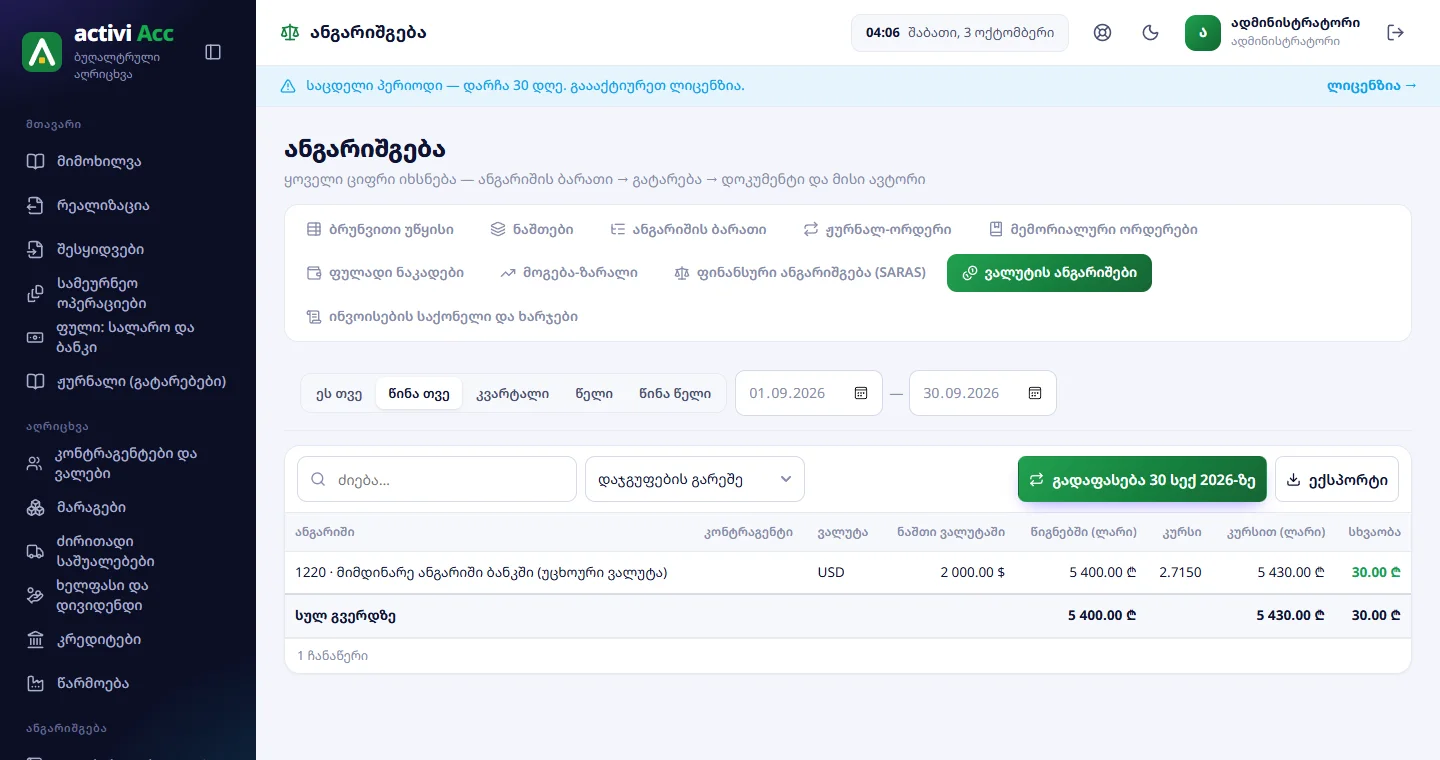Go to რეალიზაცია in the sidebar
Image resolution: width=1440 pixels, height=760 pixels.
(x=128, y=206)
